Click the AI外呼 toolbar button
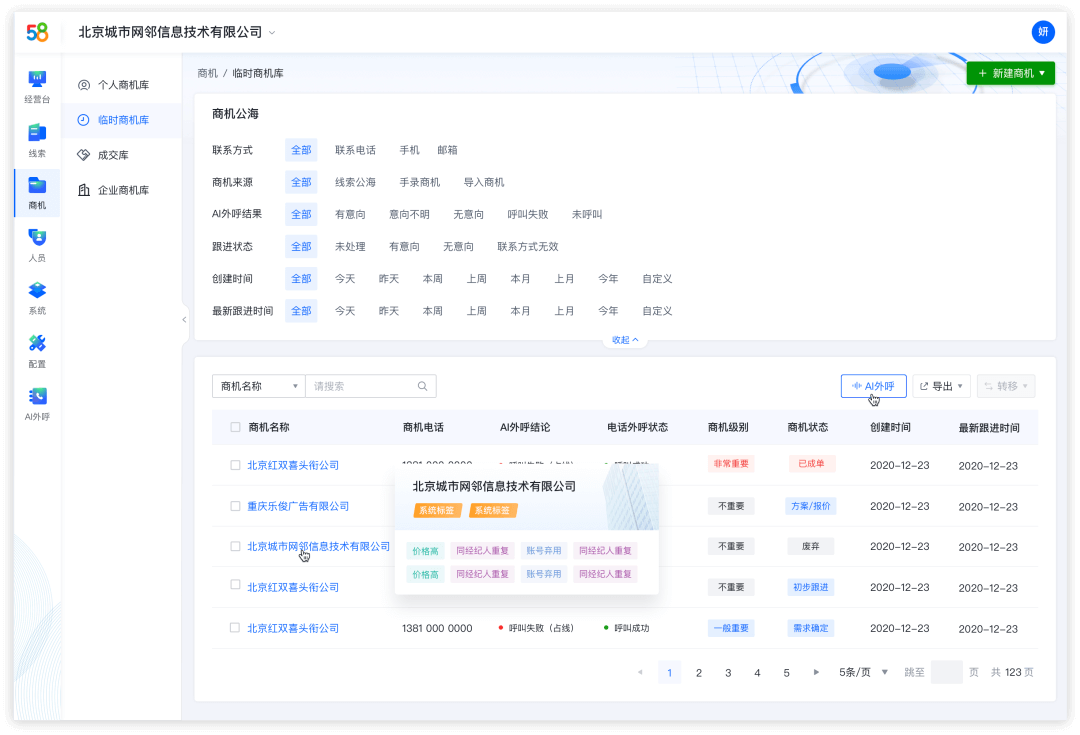 (873, 386)
